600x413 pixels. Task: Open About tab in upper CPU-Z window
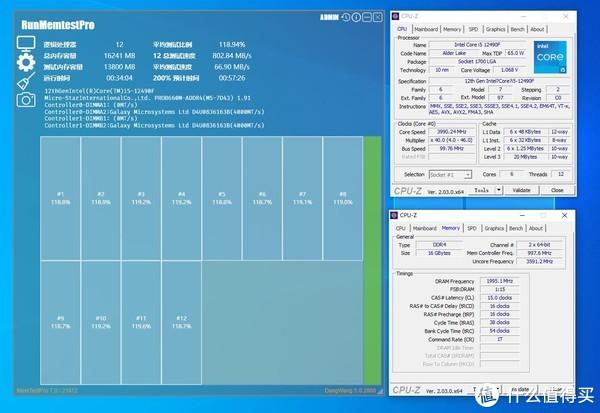(537, 29)
